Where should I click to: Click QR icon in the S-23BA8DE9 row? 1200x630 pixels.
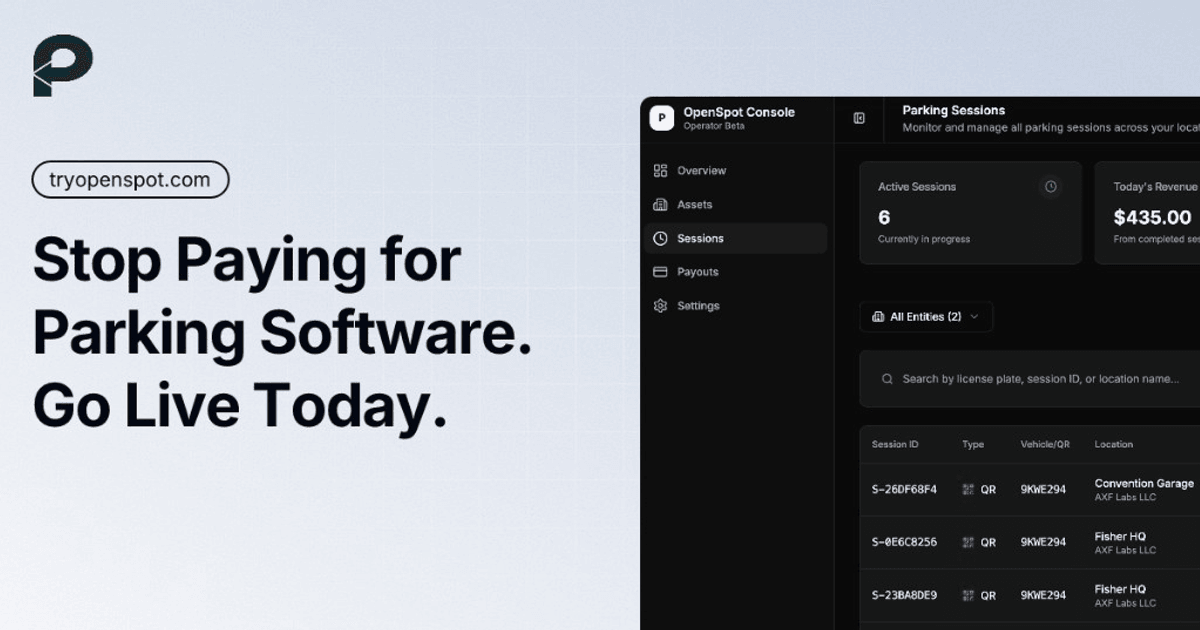[968, 595]
